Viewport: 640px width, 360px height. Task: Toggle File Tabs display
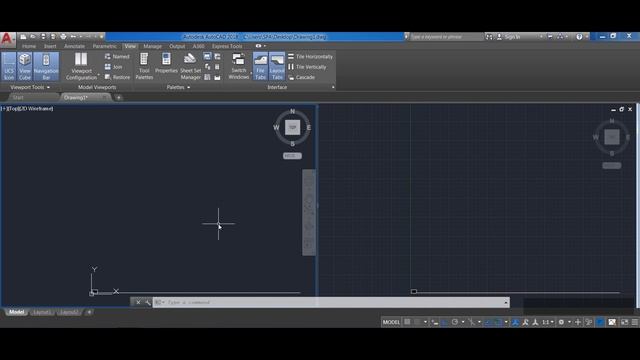[x=260, y=66]
